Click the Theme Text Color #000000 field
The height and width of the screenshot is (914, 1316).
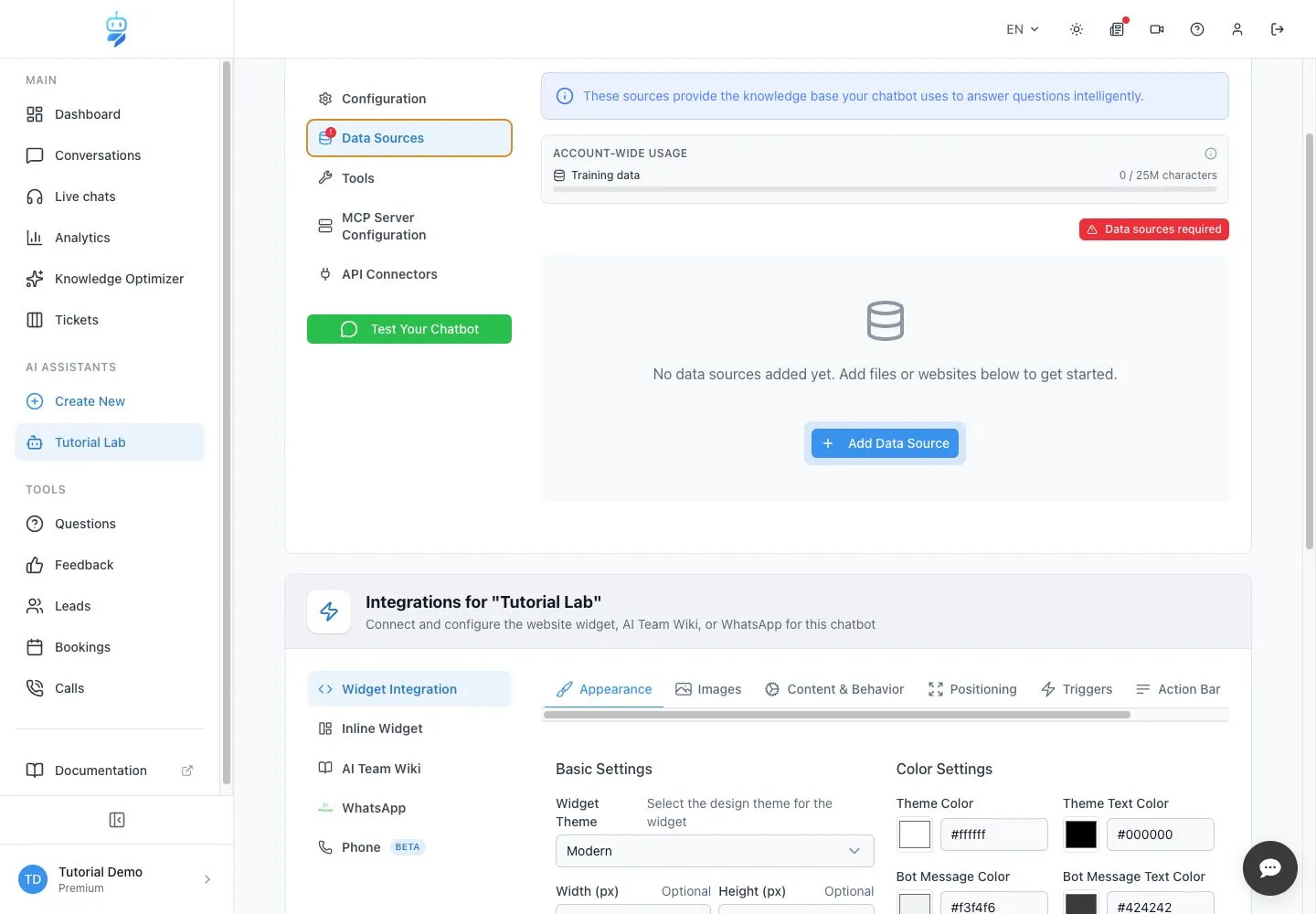click(x=1161, y=834)
